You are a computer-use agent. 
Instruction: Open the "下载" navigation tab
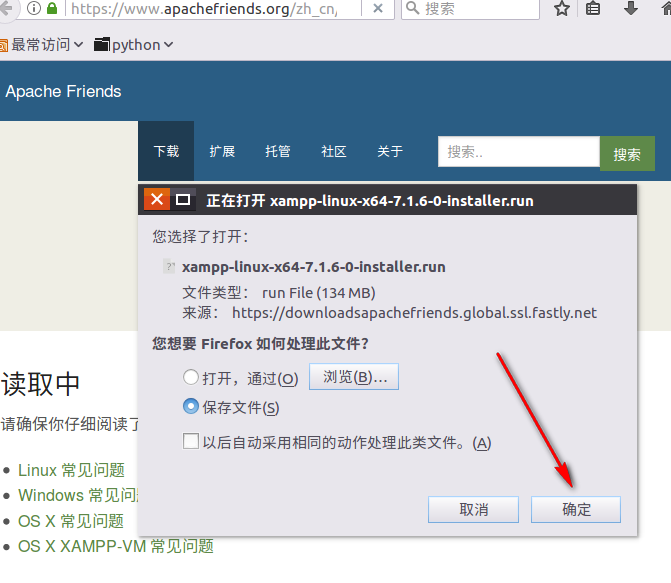pos(166,151)
